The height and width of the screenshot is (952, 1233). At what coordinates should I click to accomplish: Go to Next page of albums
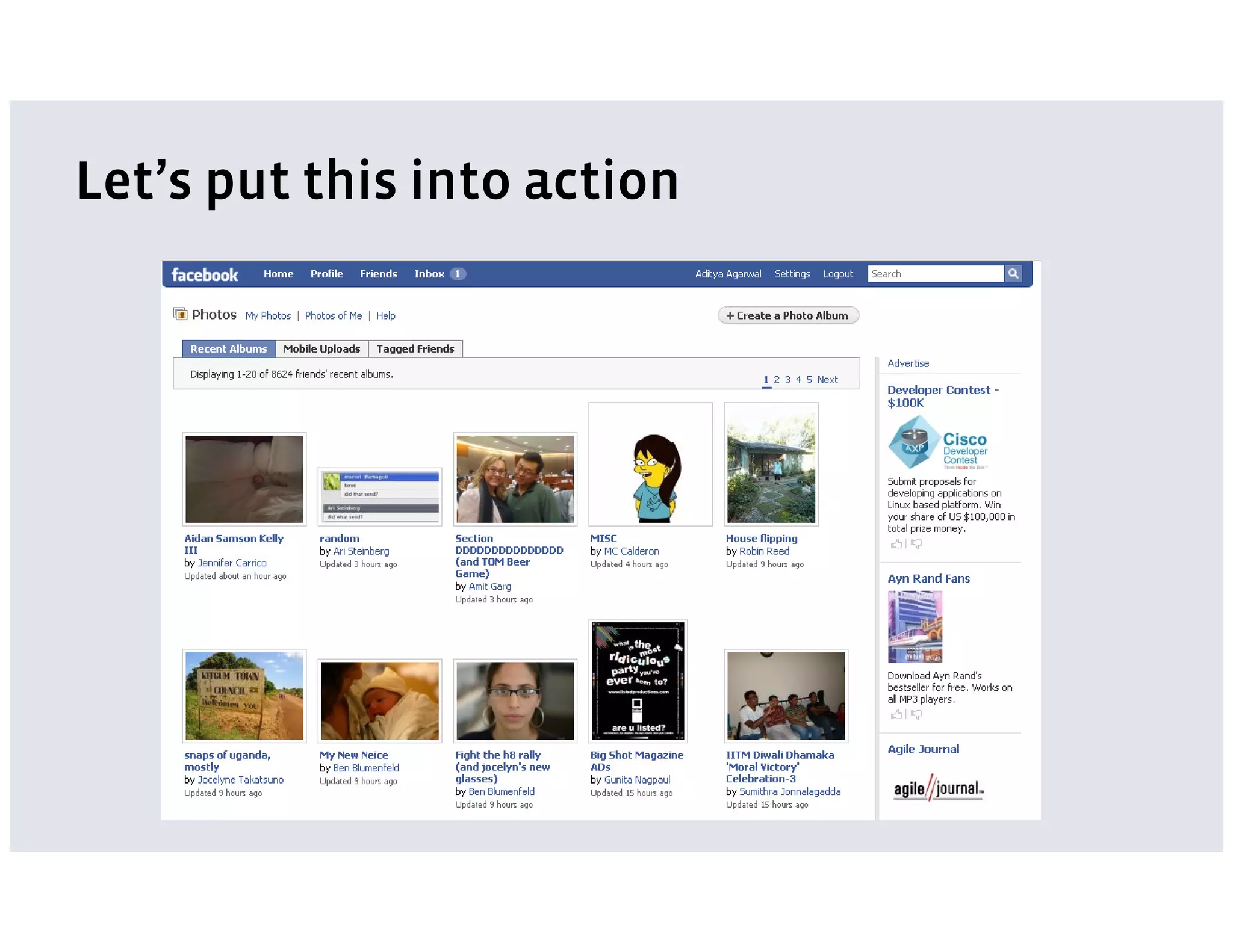(827, 380)
